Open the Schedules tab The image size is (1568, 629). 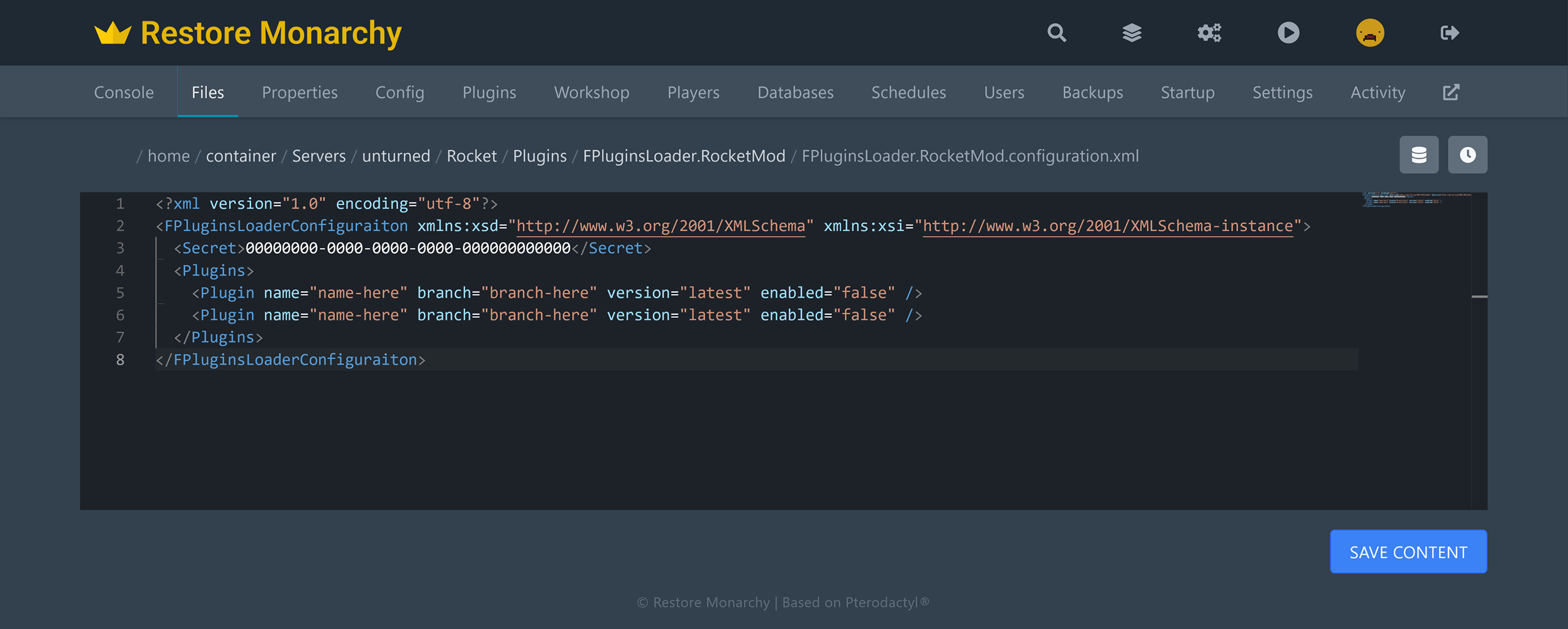[908, 92]
